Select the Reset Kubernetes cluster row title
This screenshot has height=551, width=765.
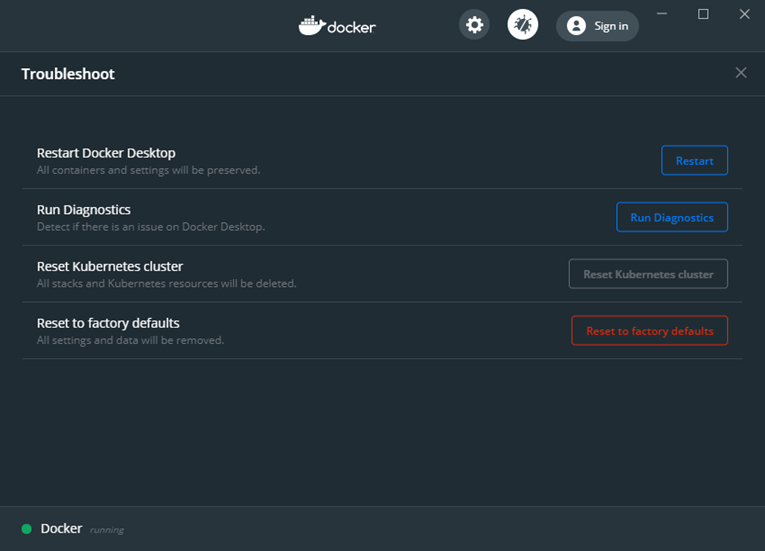click(x=110, y=266)
